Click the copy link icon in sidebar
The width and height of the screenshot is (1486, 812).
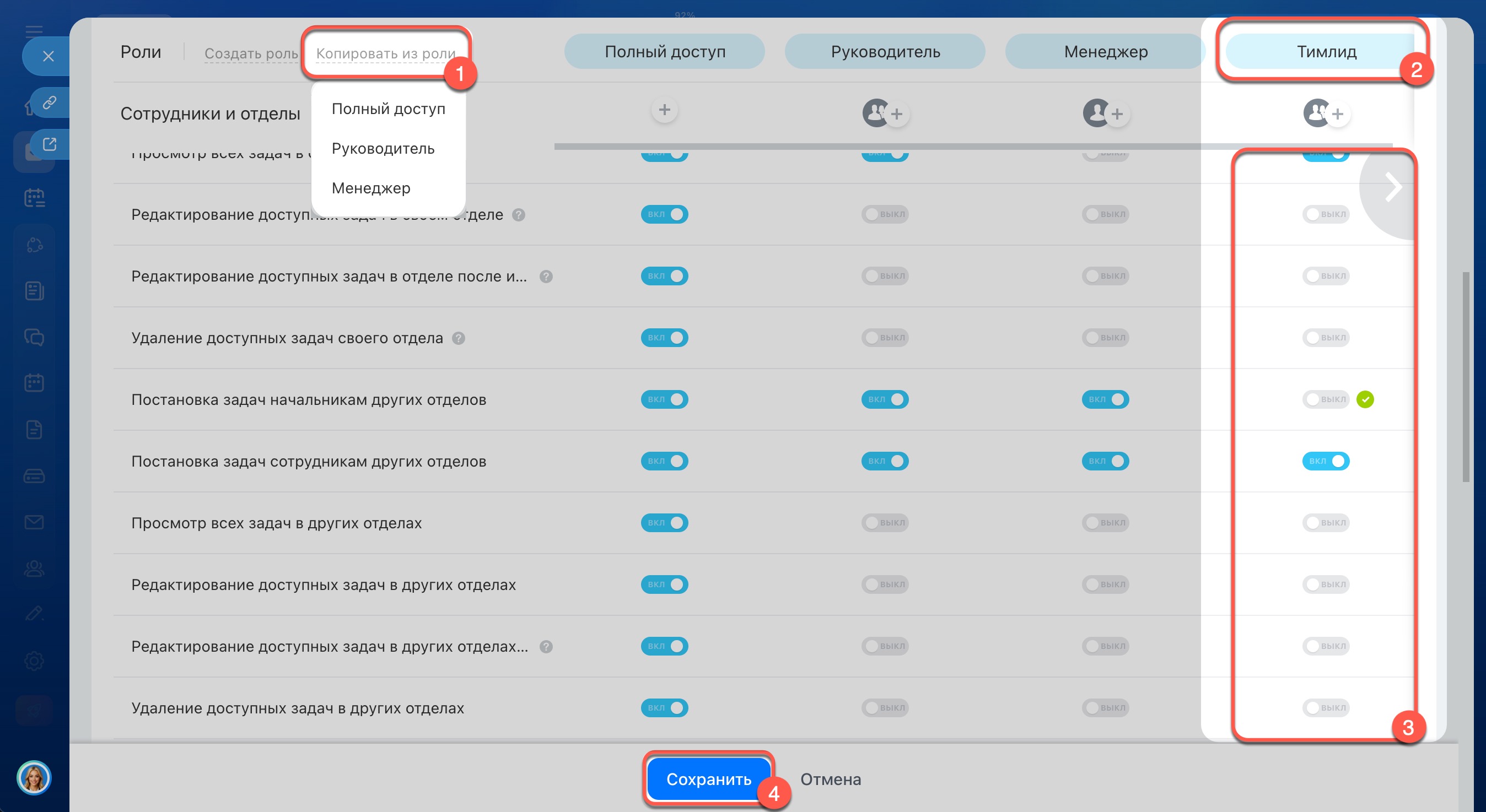tap(50, 102)
